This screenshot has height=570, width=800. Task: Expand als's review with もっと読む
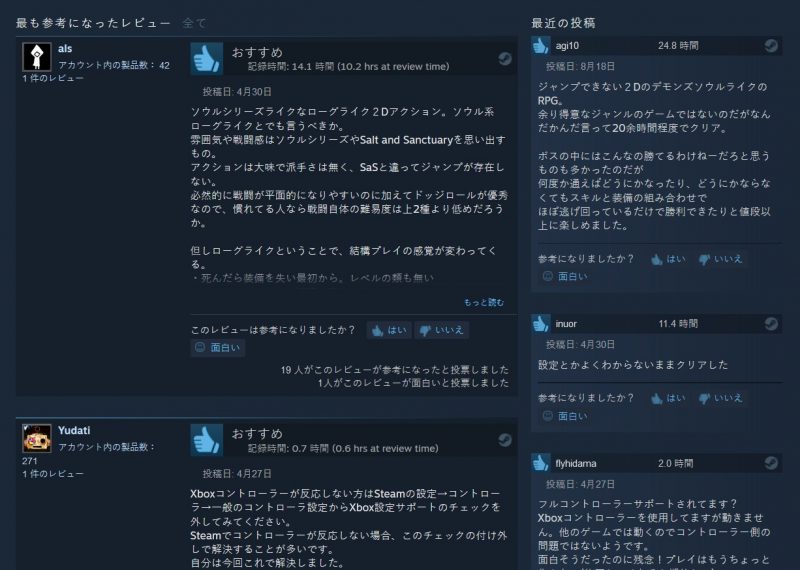click(484, 302)
